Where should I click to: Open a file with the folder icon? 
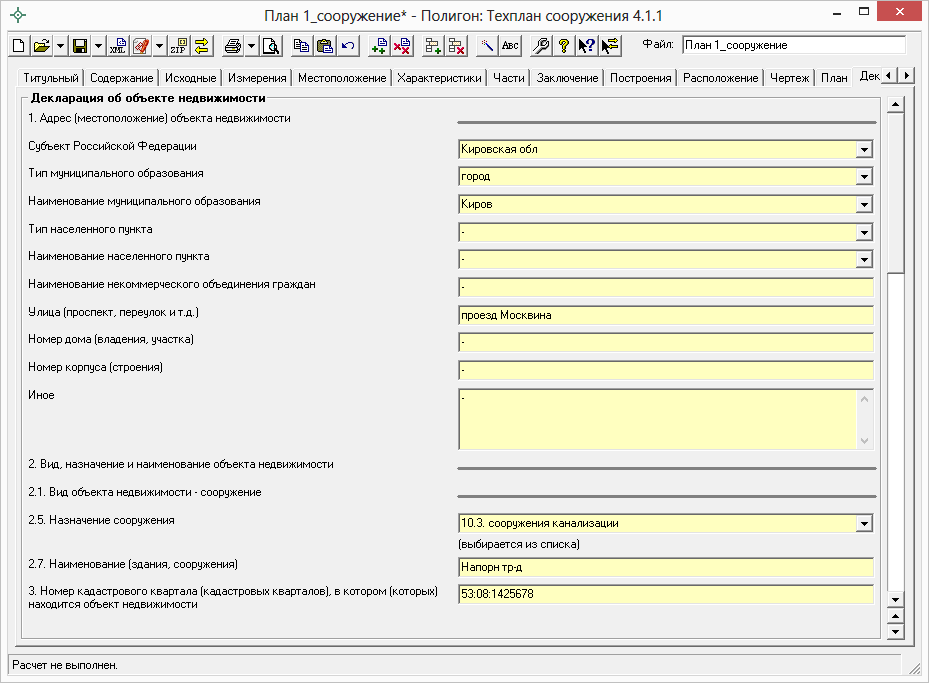41,46
